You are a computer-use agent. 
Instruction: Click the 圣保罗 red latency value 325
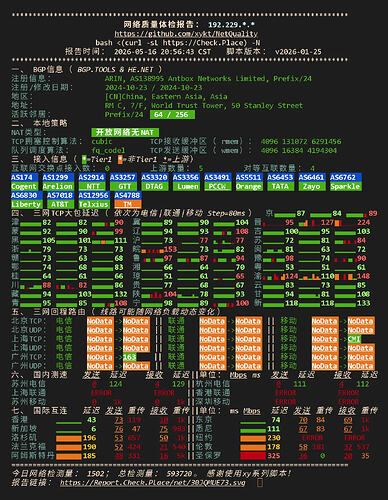tap(274, 456)
